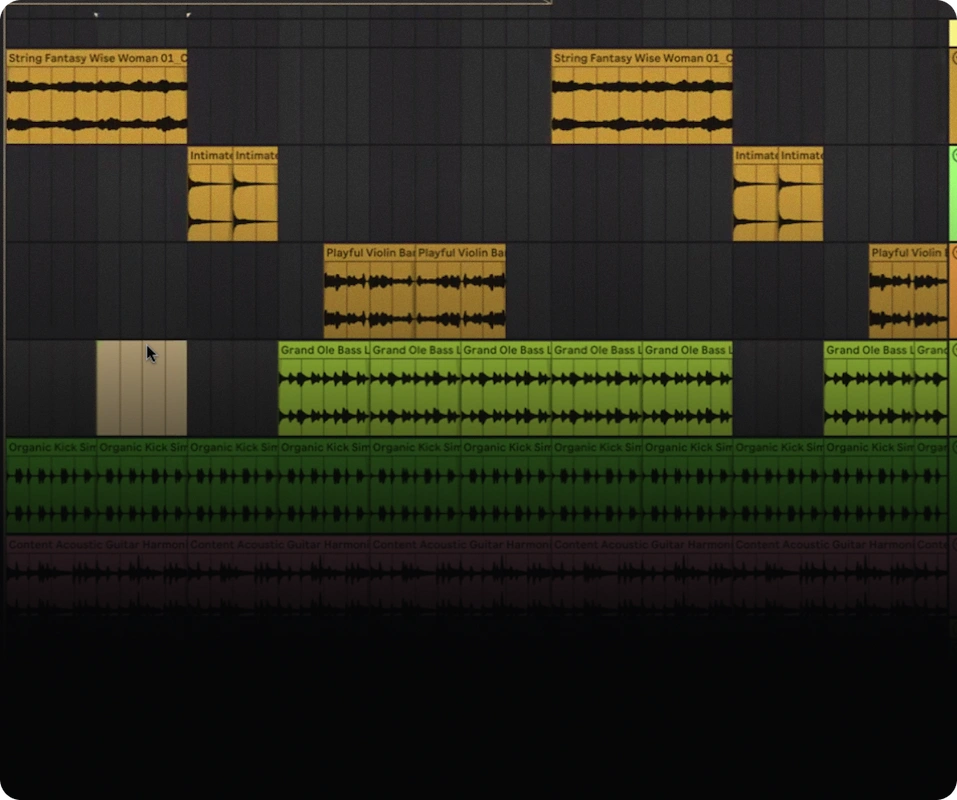Viewport: 957px width, 800px height.
Task: Select the second Playful Violin Bar clip
Action: coord(461,291)
